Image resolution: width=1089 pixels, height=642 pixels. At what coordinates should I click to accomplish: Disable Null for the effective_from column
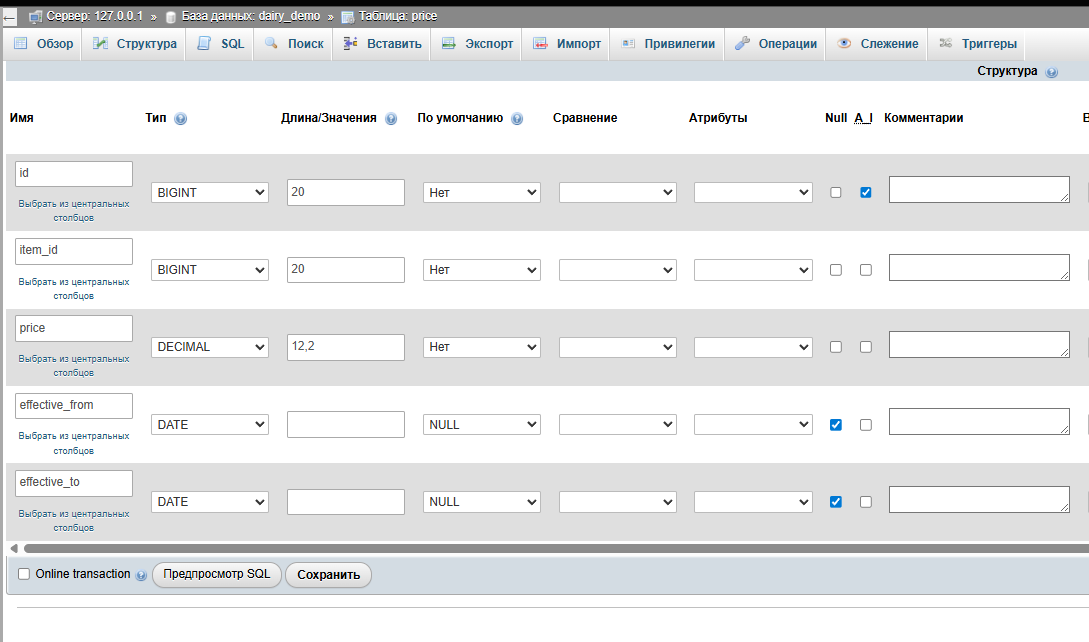coord(836,425)
